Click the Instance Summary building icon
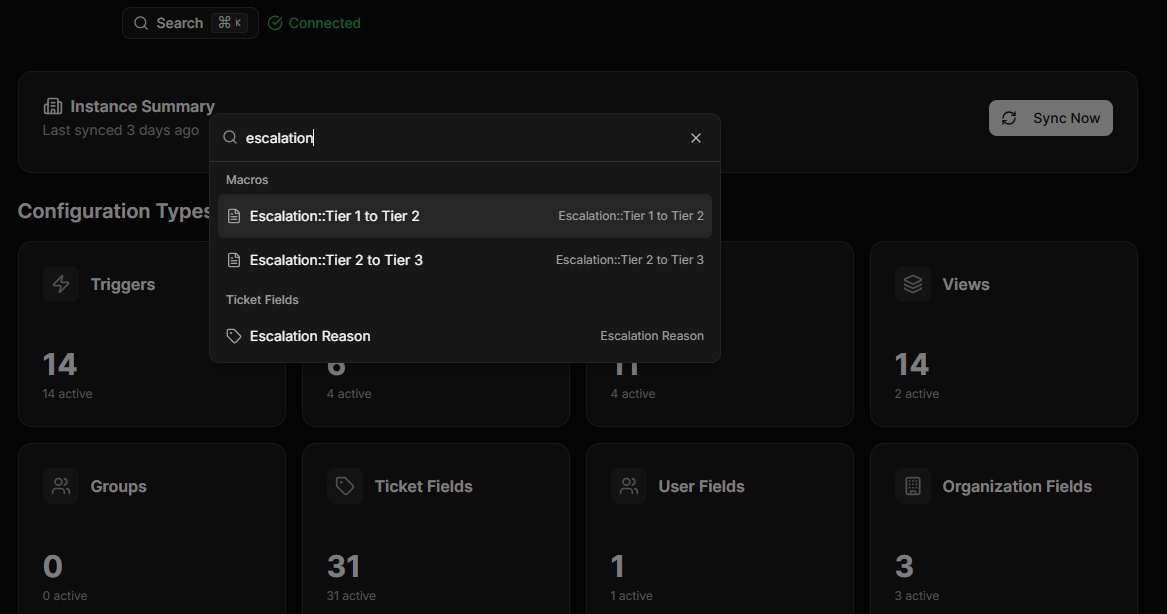 51,105
